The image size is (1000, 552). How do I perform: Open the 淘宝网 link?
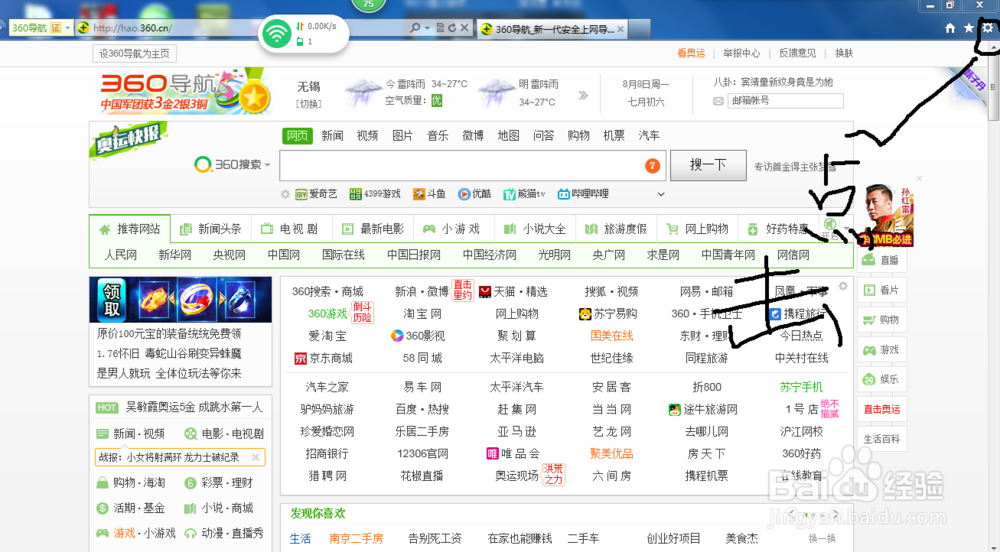(422, 314)
